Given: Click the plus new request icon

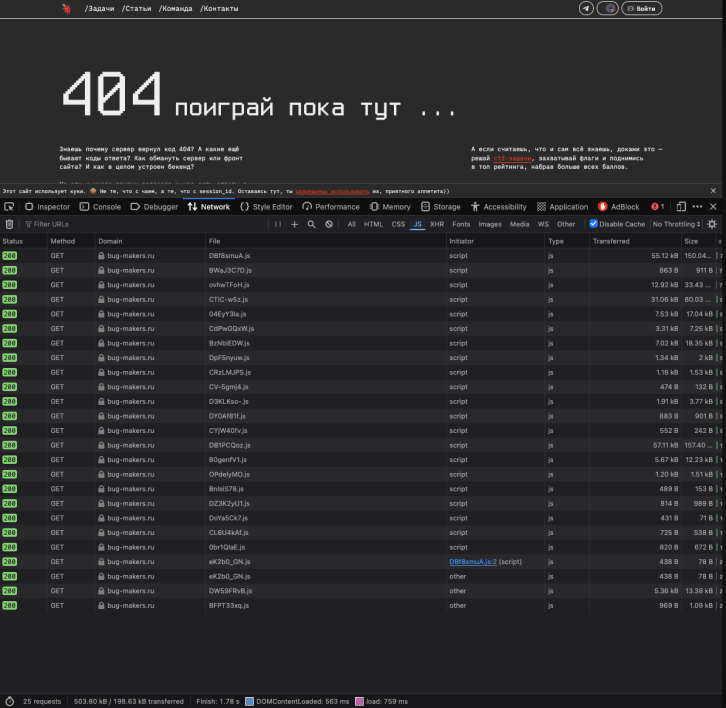Looking at the screenshot, I should [x=294, y=224].
